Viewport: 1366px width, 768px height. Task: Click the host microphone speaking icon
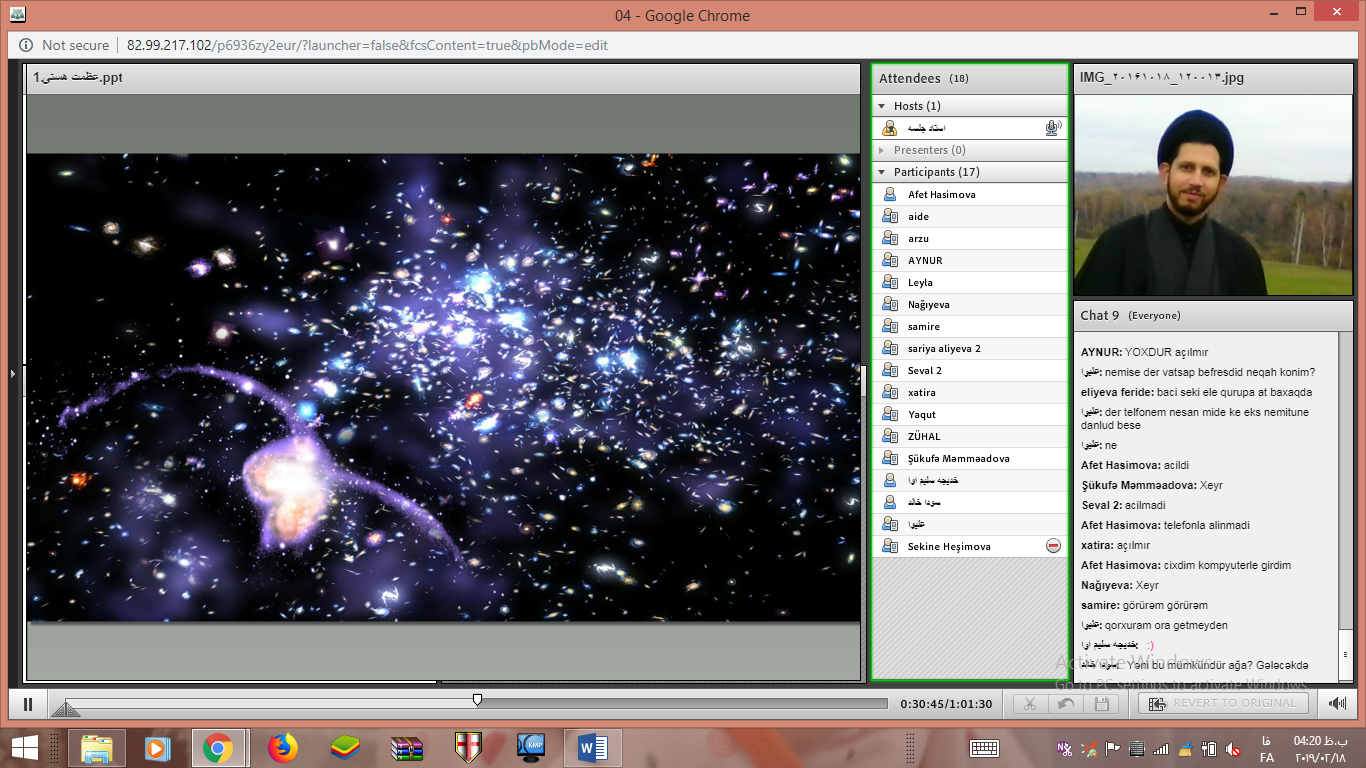click(x=1052, y=128)
